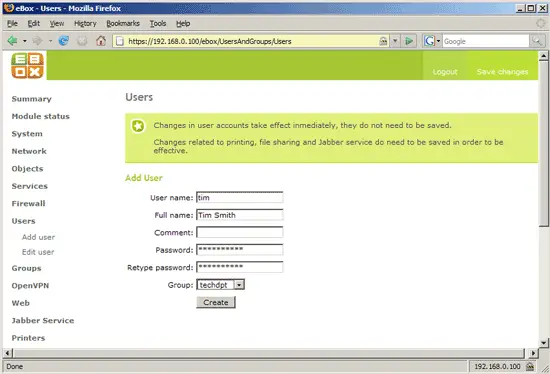Image resolution: width=550 pixels, height=374 pixels.
Task: Open Firewall in the sidebar
Action: (x=28, y=203)
